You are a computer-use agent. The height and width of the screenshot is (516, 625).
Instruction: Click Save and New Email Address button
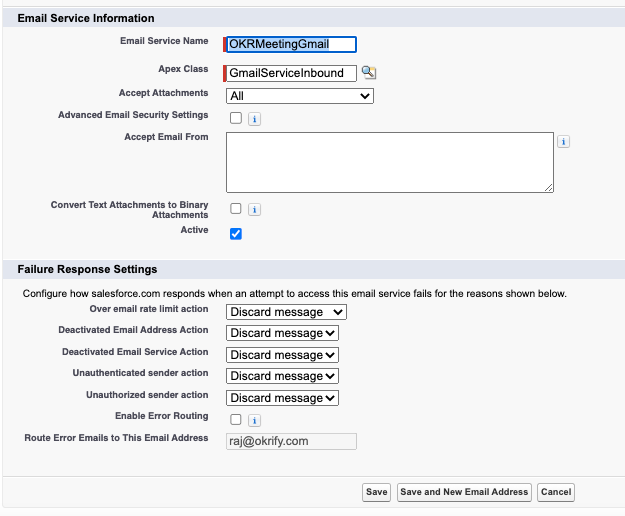click(464, 492)
